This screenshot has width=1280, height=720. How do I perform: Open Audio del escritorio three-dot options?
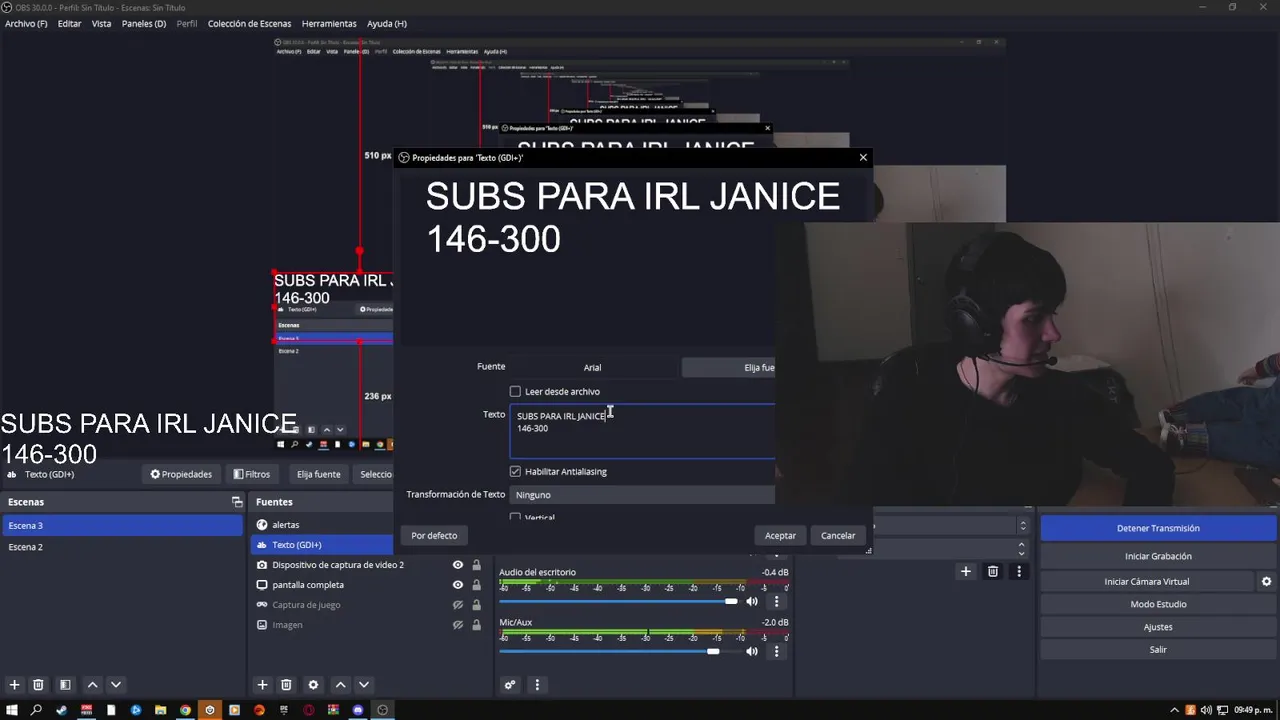[x=776, y=601]
